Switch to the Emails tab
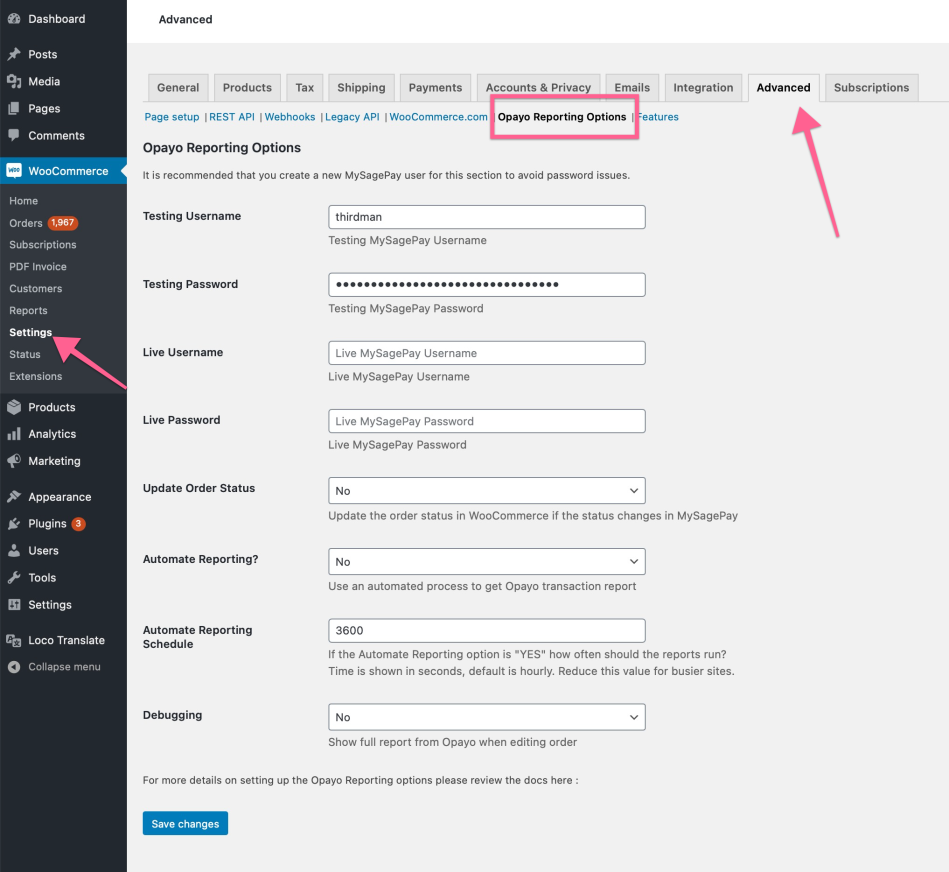The image size is (949, 872). [632, 88]
